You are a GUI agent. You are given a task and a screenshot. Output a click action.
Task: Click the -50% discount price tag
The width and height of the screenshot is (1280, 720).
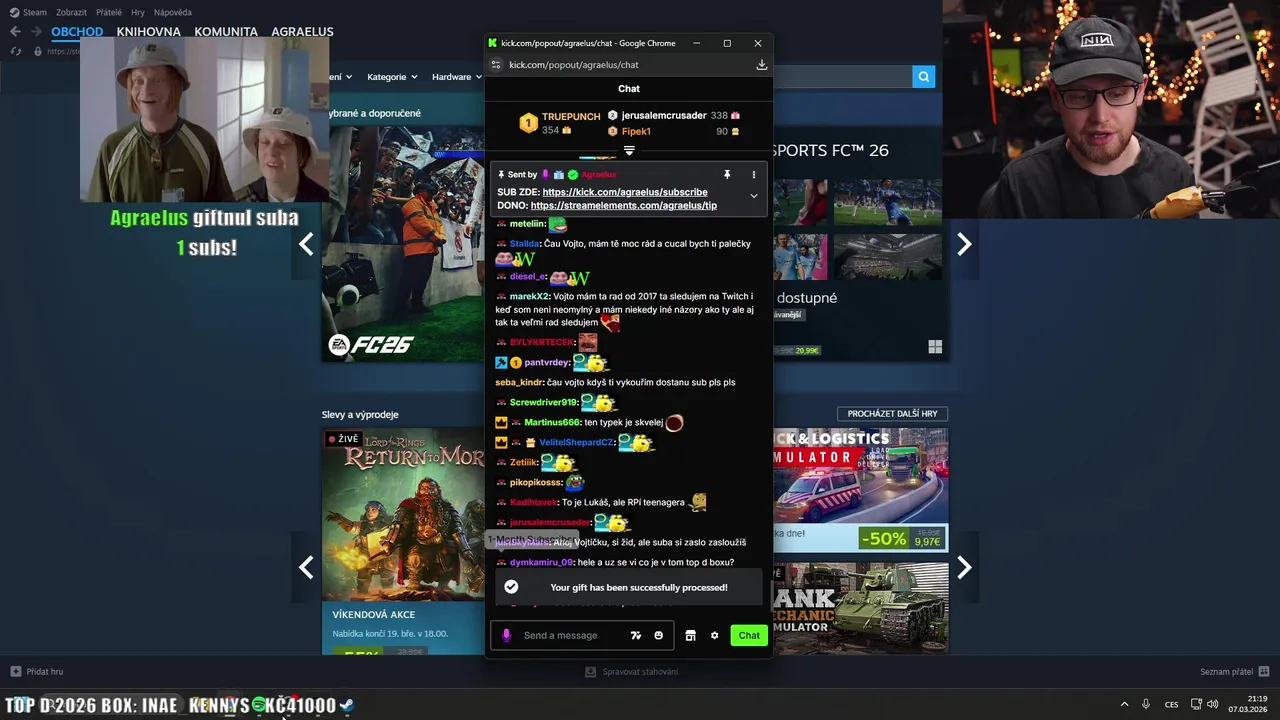883,538
